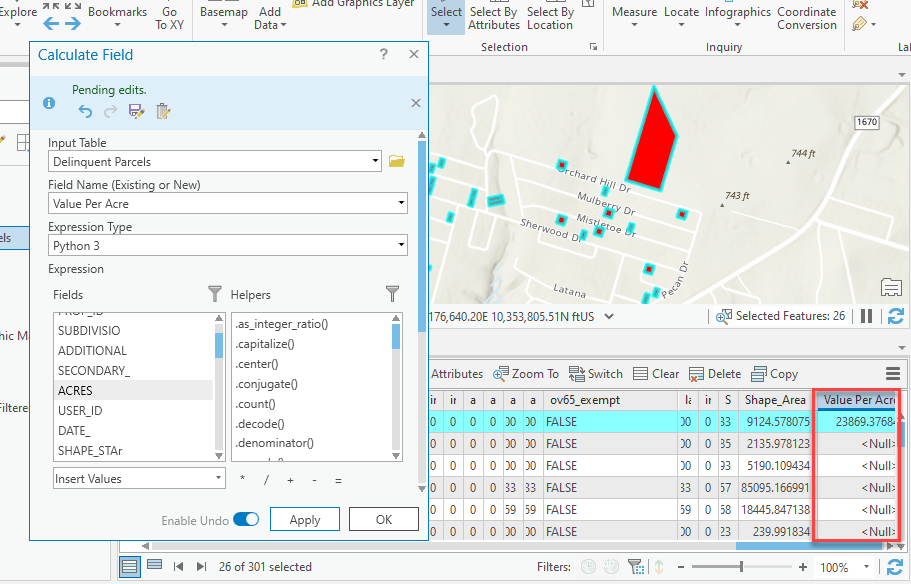Screen dimensions: 911x584
Task: Redo edit in Calculate Field banner
Action: click(110, 111)
